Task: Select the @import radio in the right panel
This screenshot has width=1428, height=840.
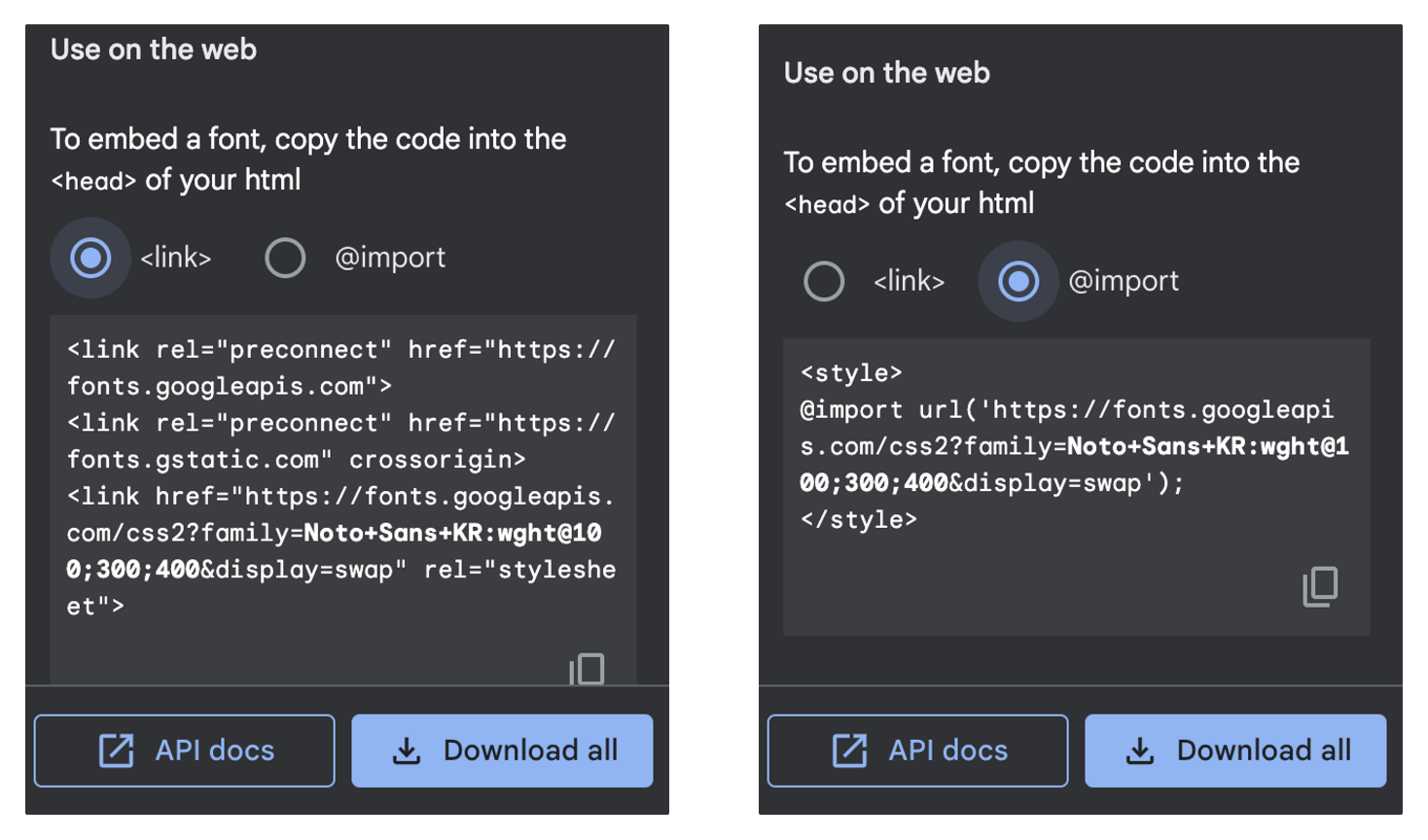Action: (1017, 281)
